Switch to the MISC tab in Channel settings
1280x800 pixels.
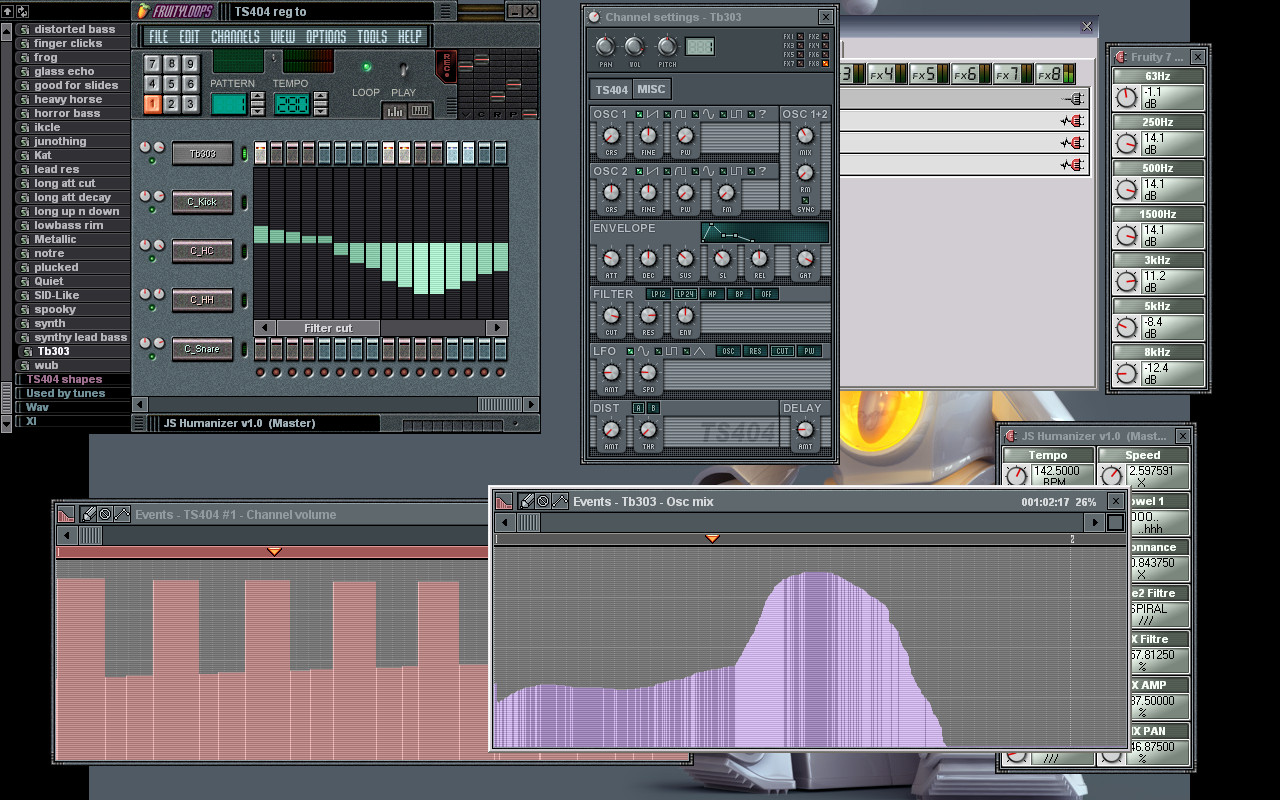(x=651, y=89)
